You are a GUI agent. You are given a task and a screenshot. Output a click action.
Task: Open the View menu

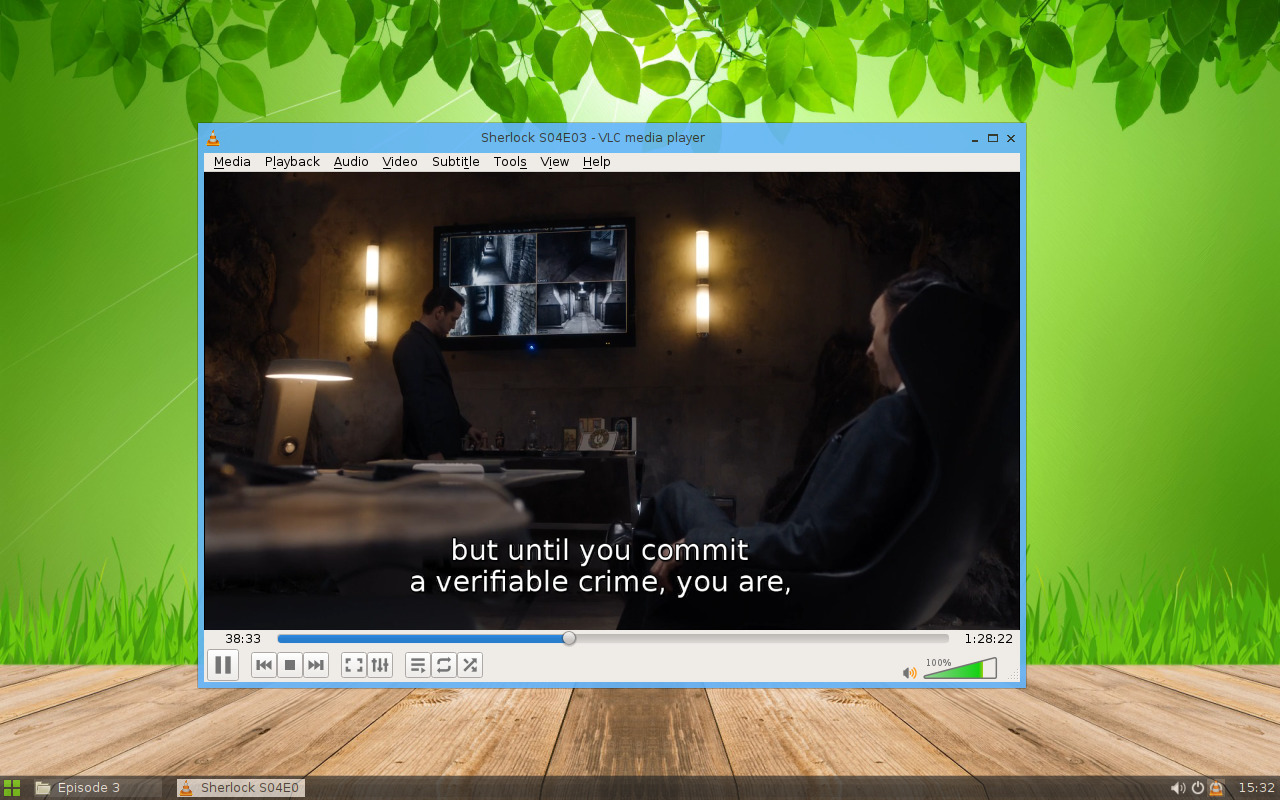pyautogui.click(x=554, y=161)
